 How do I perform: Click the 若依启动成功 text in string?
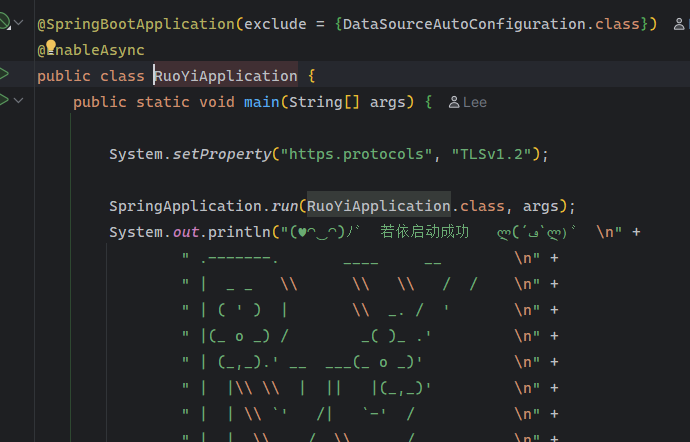click(425, 232)
